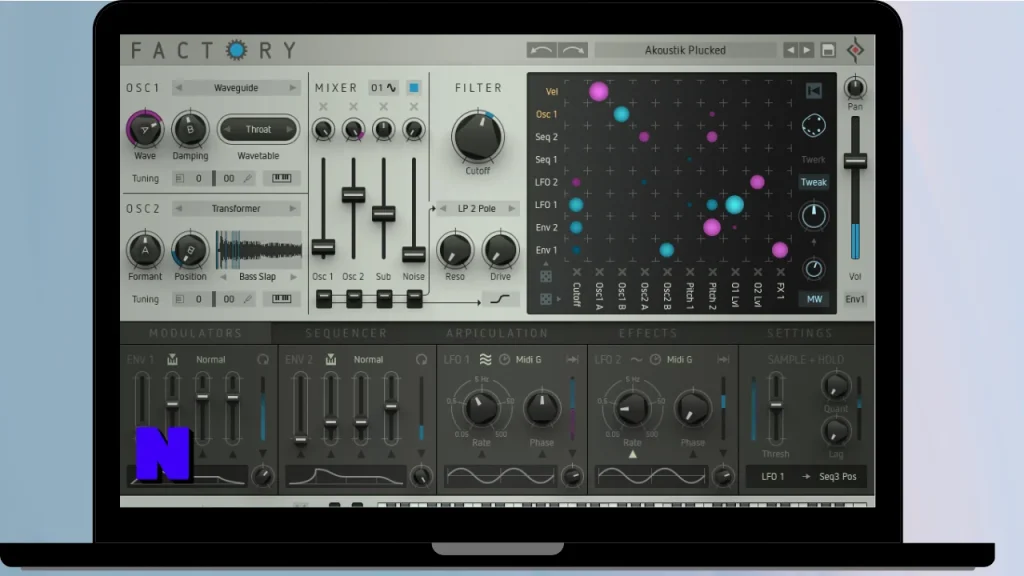This screenshot has height=576, width=1024.
Task: Click the LFO 1 waveform shape icon
Action: pos(485,359)
